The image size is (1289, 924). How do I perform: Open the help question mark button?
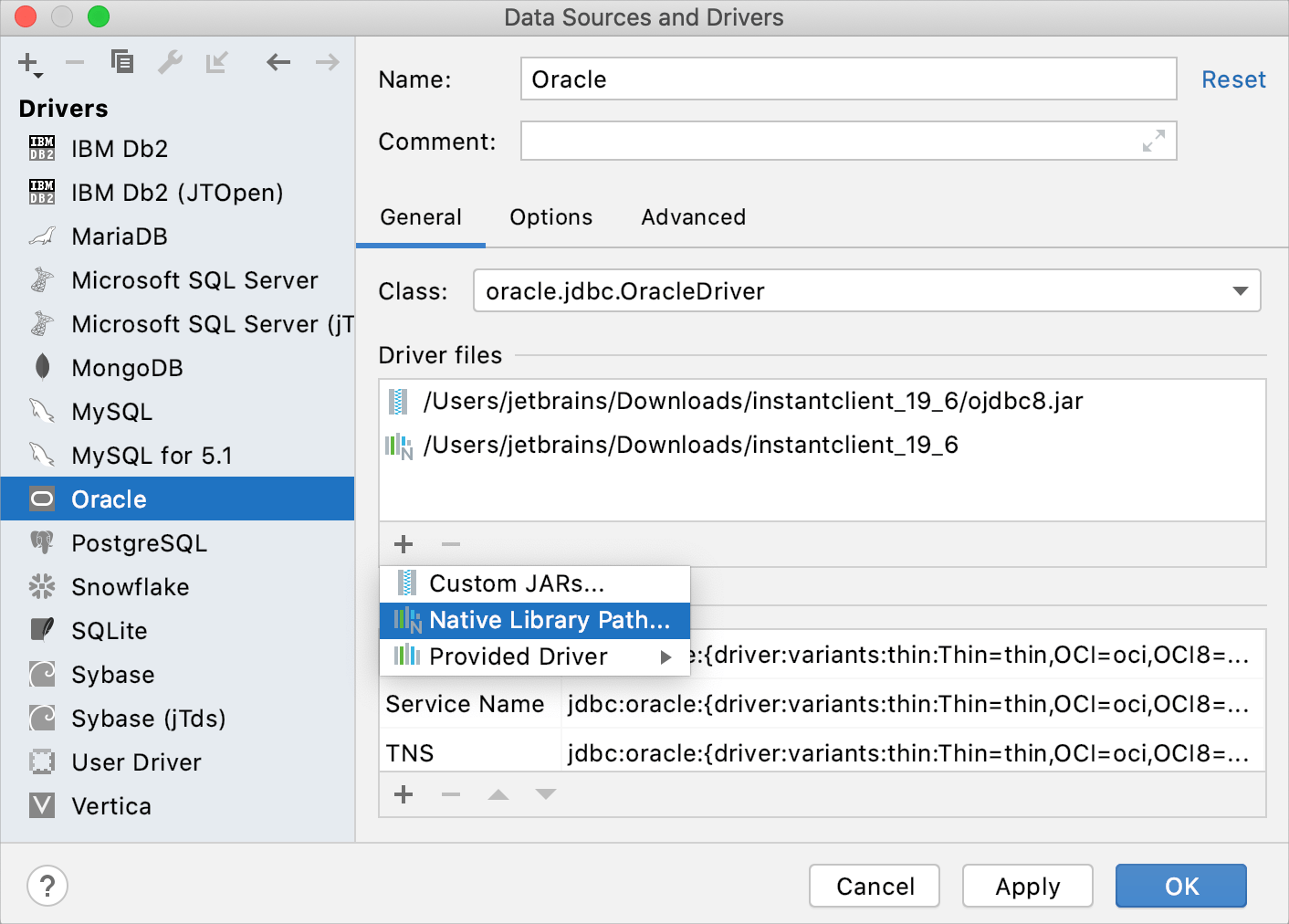[47, 886]
